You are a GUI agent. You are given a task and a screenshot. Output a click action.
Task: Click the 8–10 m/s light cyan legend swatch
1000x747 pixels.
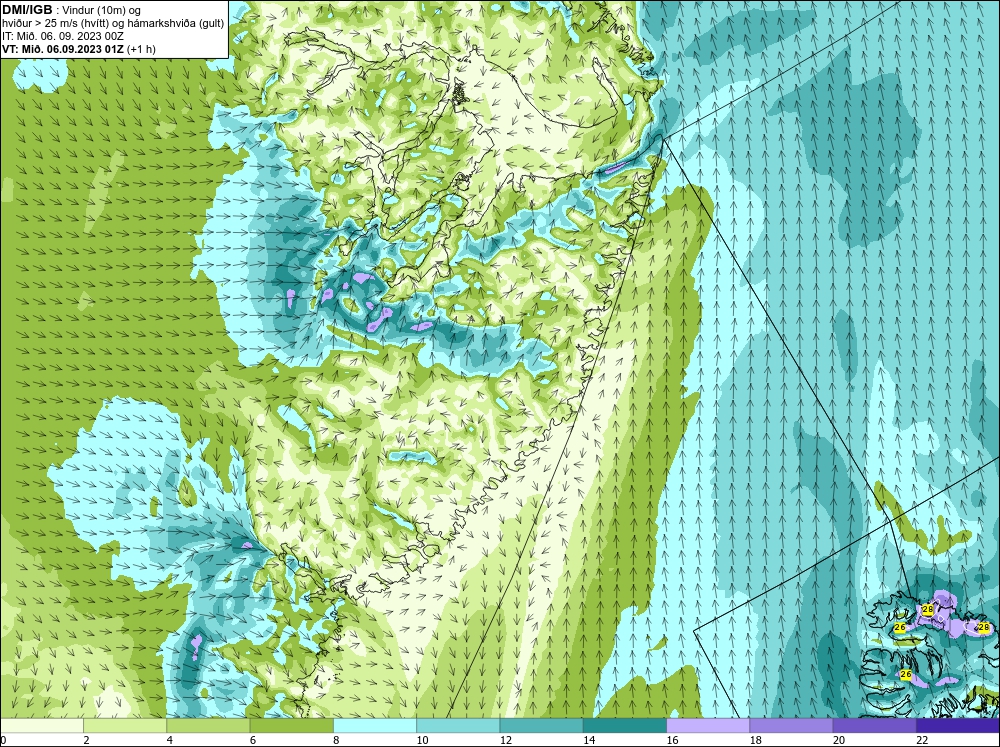375,725
